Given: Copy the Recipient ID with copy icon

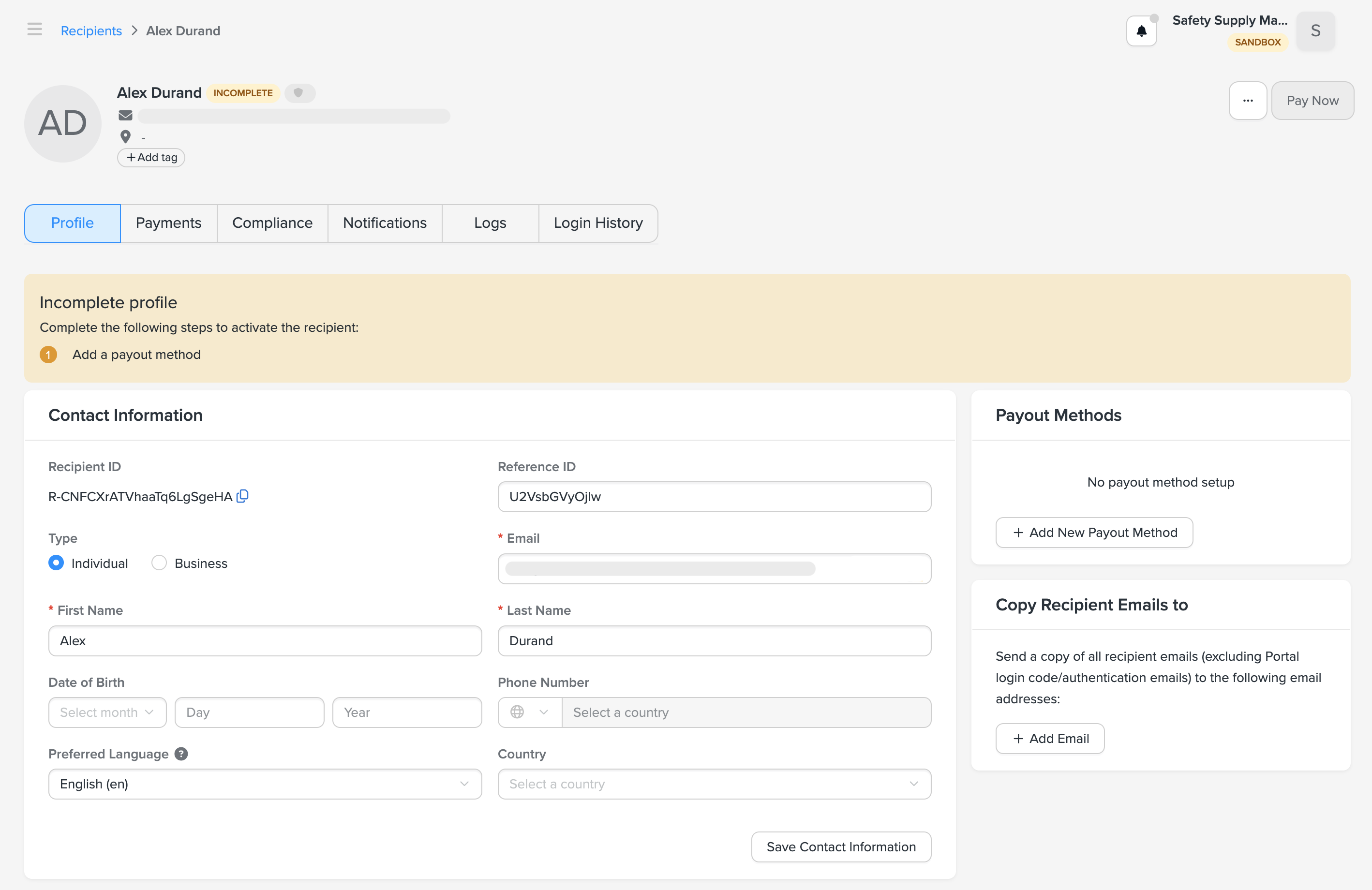Looking at the screenshot, I should (243, 496).
